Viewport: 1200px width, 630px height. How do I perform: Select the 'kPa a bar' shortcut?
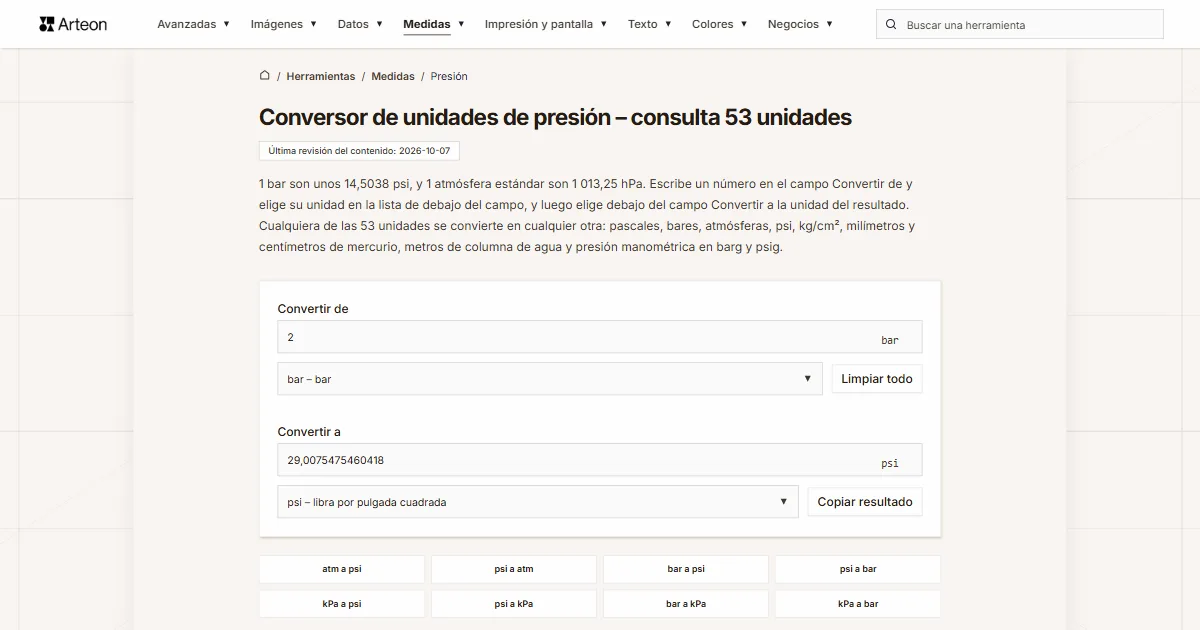click(x=858, y=604)
